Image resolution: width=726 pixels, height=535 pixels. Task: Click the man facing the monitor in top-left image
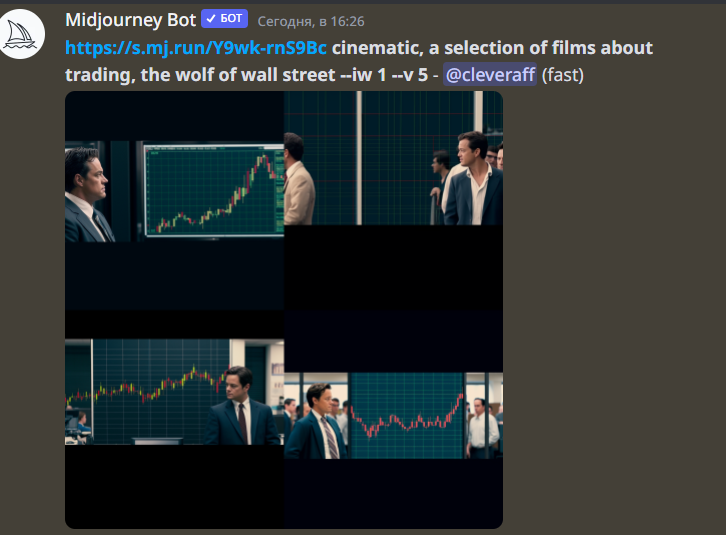click(88, 195)
